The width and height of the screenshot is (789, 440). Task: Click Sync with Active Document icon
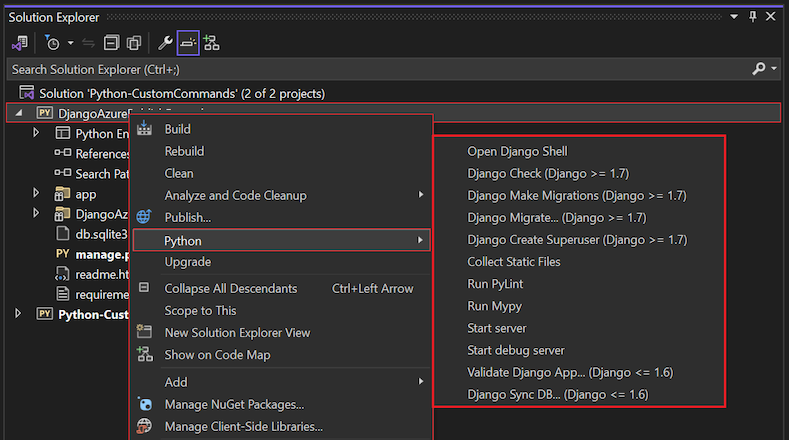[89, 43]
